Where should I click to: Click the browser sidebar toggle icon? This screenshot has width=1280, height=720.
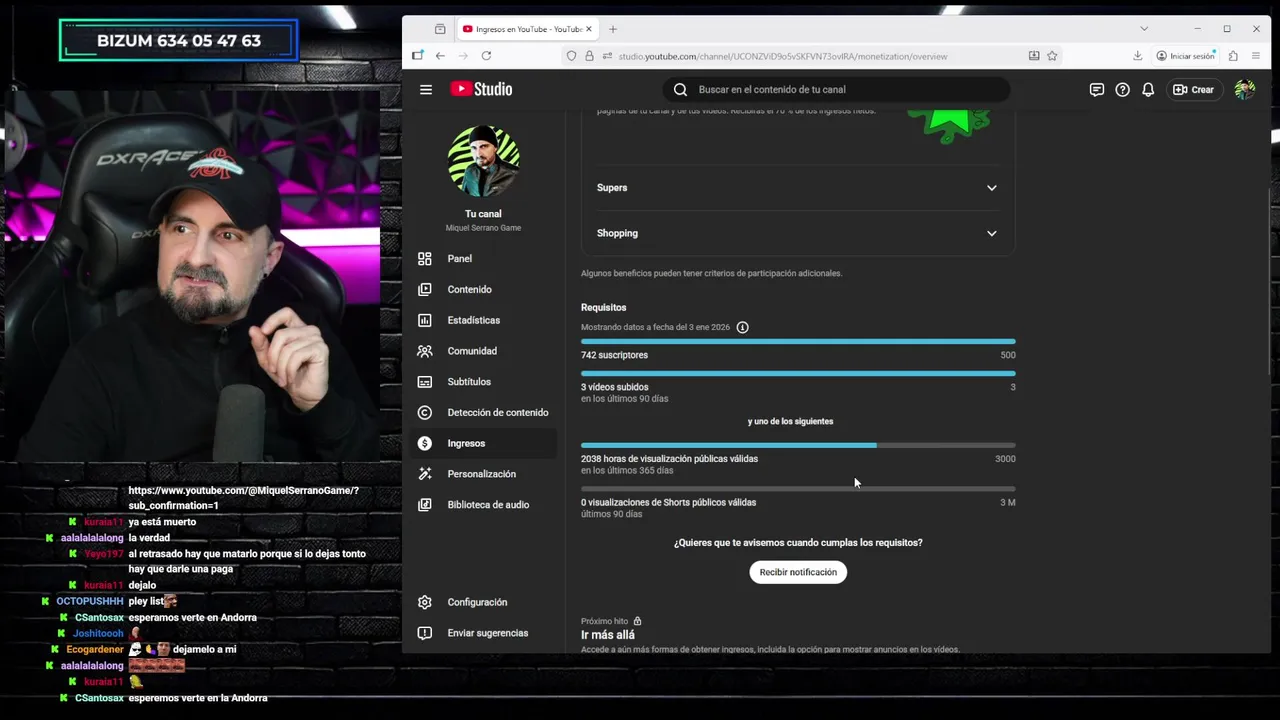point(418,56)
